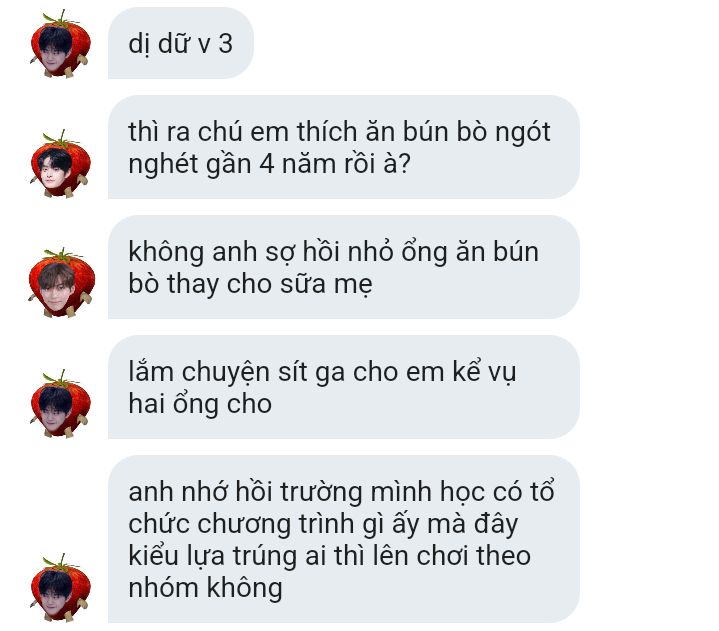719x631 pixels.
Task: Click the line "bò thay cho sữa mẹ"
Action: coord(250,284)
